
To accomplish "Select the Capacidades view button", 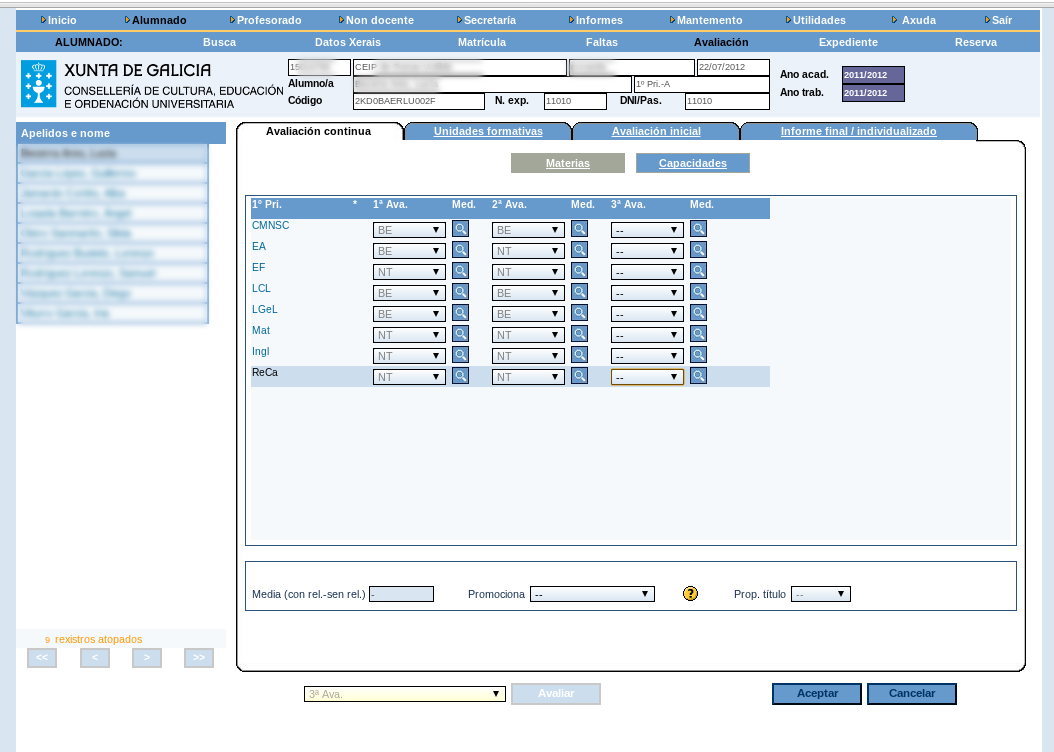I will click(692, 163).
